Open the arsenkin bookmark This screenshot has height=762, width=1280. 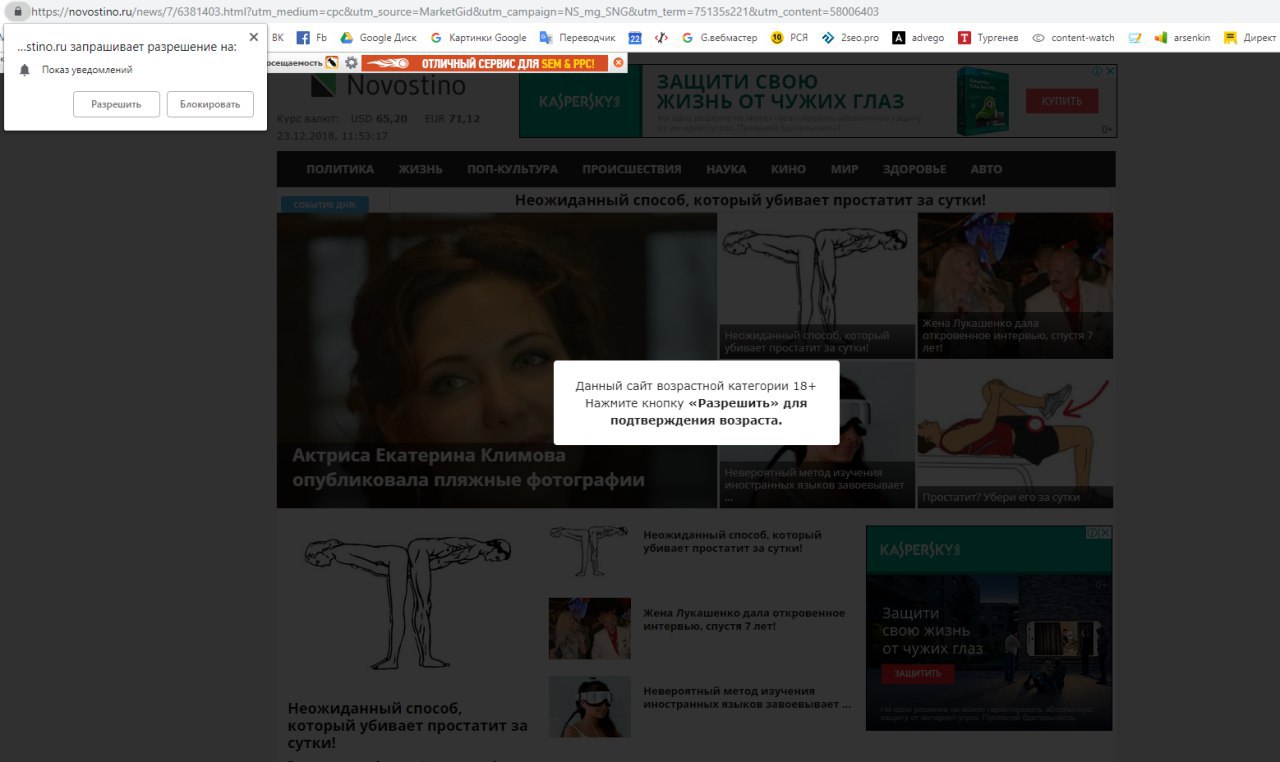point(1183,38)
